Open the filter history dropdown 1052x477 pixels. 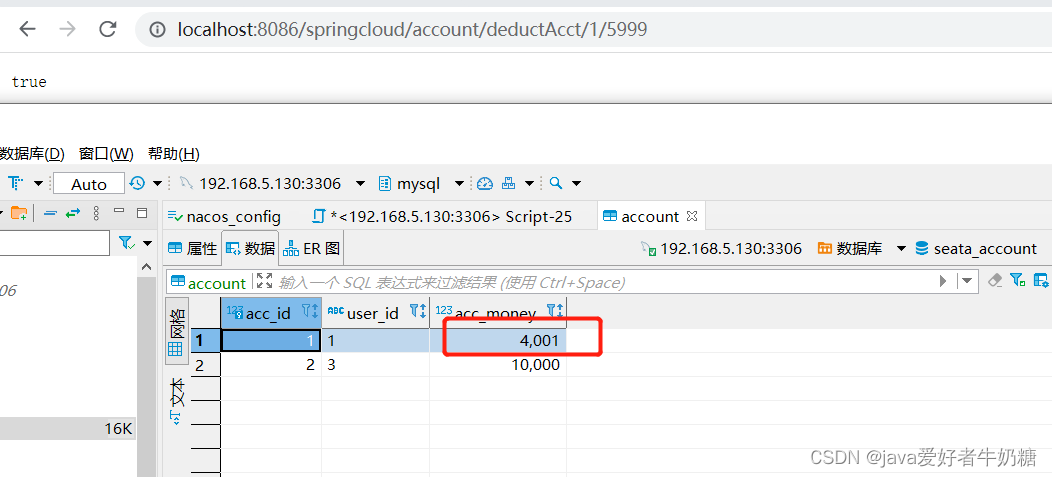pos(967,281)
